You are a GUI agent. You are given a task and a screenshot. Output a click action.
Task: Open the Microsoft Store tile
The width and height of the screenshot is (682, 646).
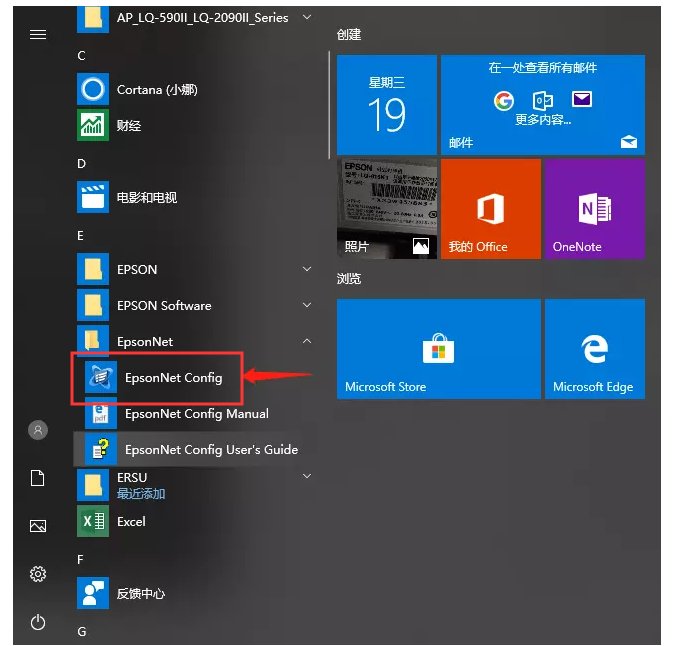click(x=438, y=348)
